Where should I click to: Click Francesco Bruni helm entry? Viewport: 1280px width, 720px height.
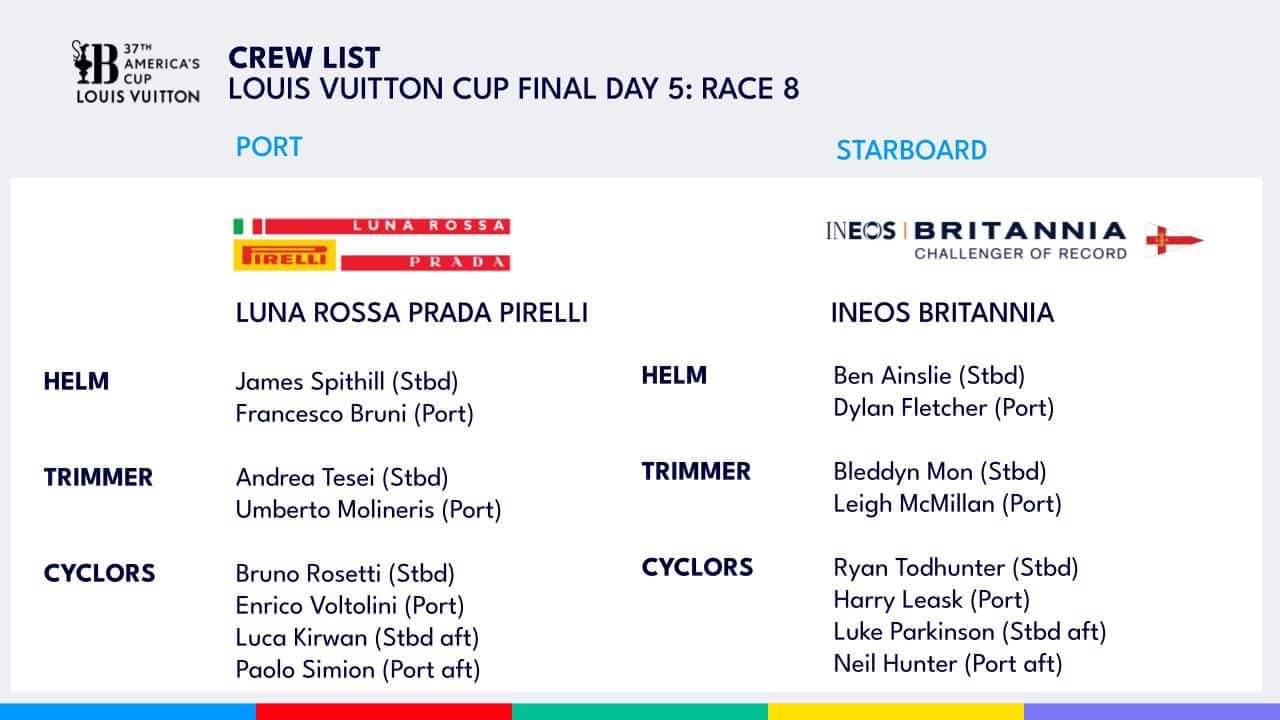354,413
